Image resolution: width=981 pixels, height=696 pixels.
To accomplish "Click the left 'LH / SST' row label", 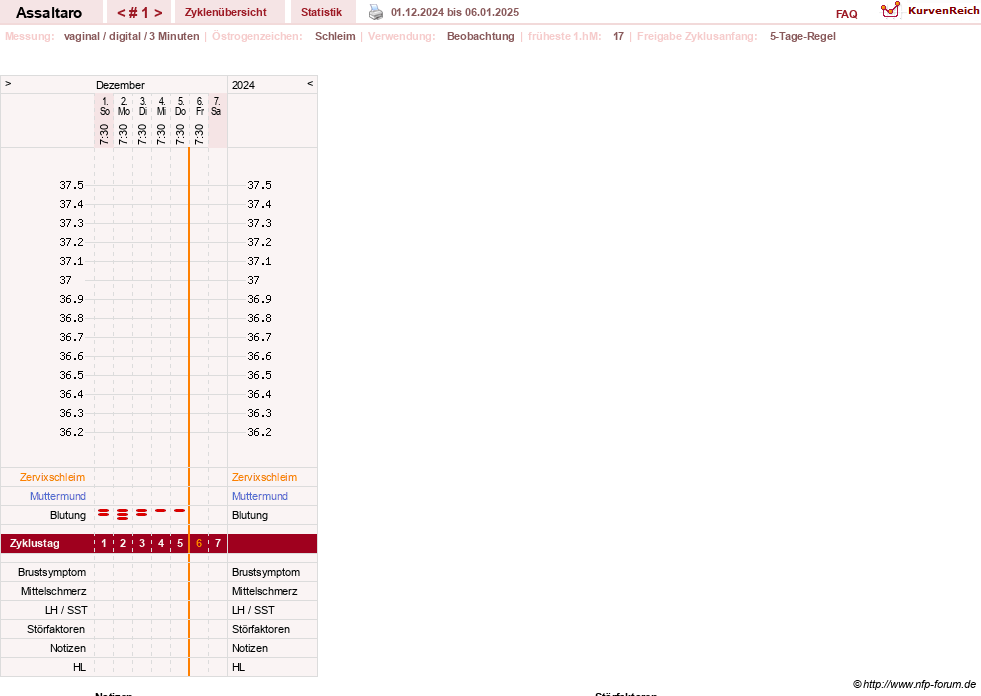I will click(x=66, y=610).
